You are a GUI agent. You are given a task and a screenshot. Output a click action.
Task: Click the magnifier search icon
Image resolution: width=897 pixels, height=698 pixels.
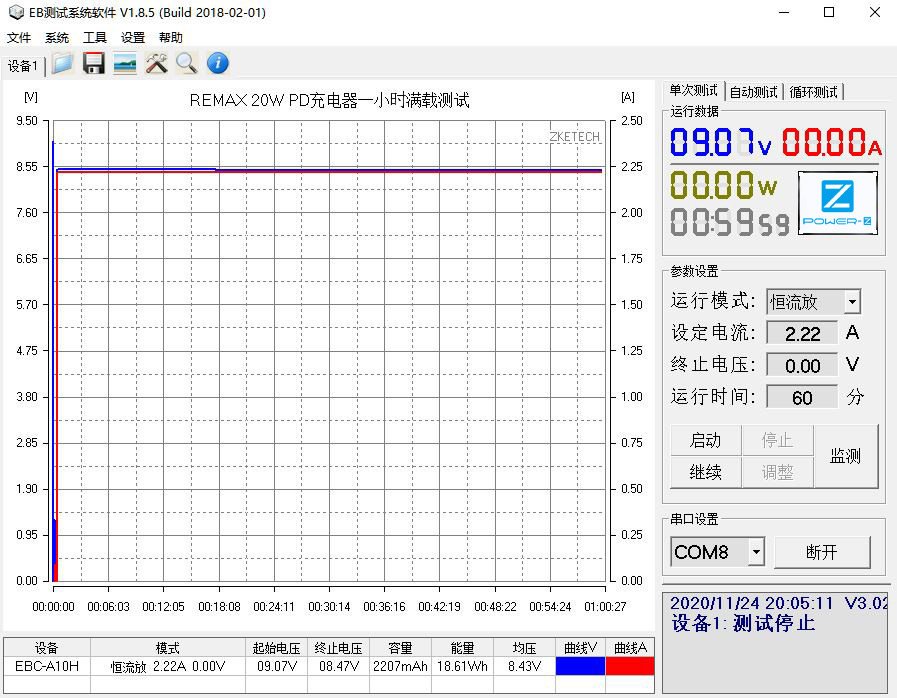click(x=186, y=63)
